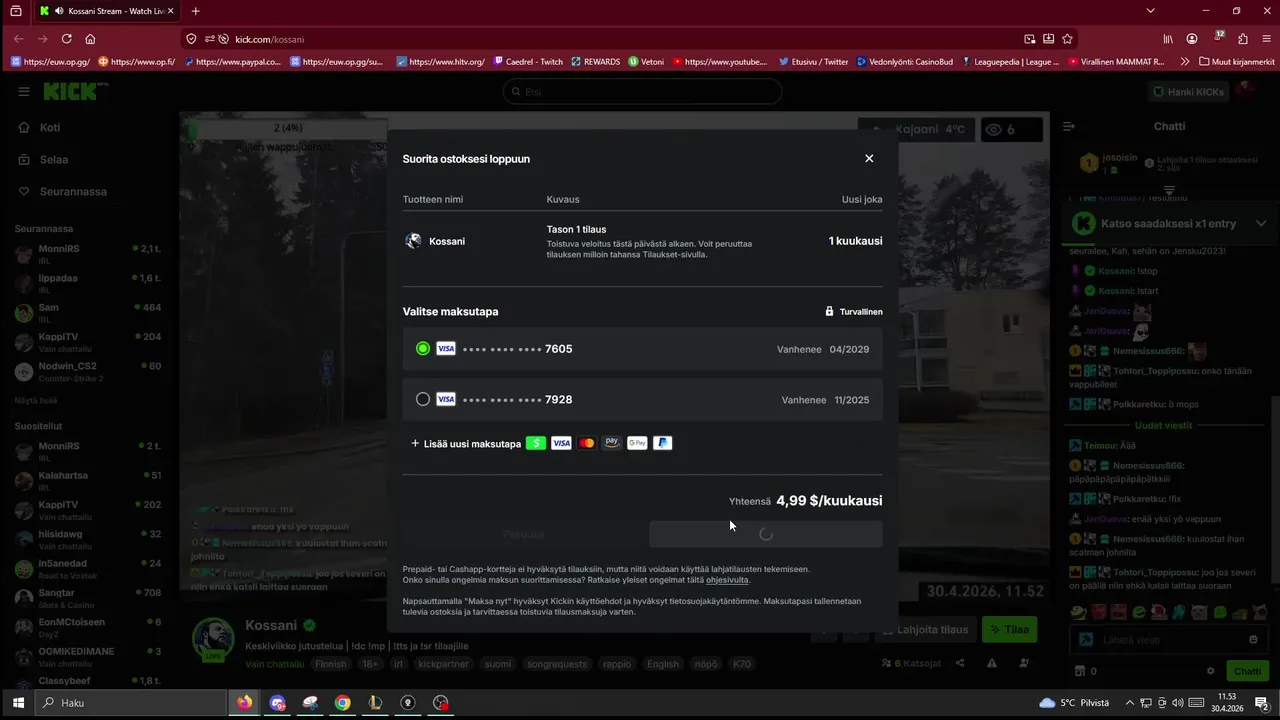Open chat settings gear icon
1280x720 pixels.
pyautogui.click(x=1210, y=671)
